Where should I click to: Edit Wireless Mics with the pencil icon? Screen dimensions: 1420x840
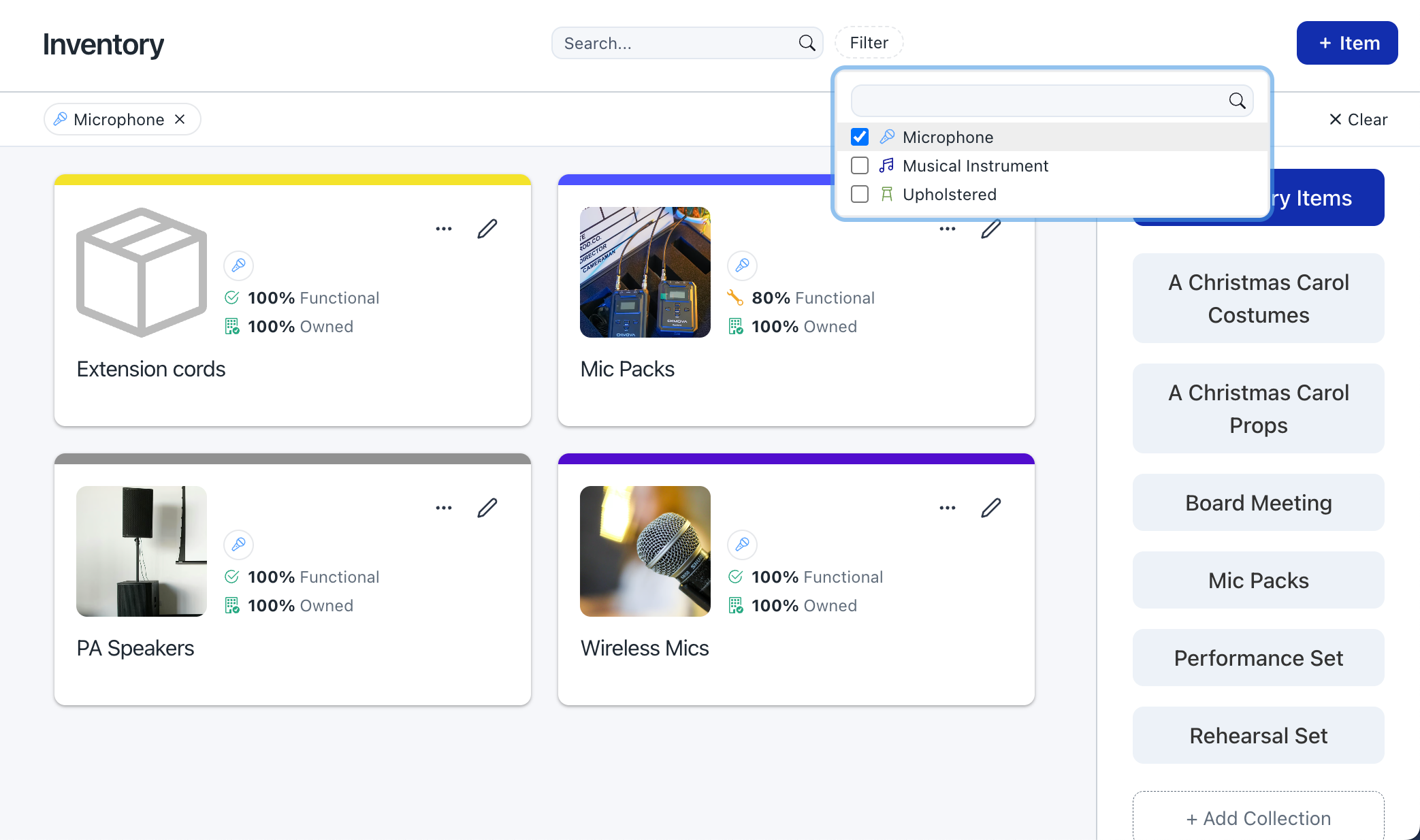tap(991, 508)
